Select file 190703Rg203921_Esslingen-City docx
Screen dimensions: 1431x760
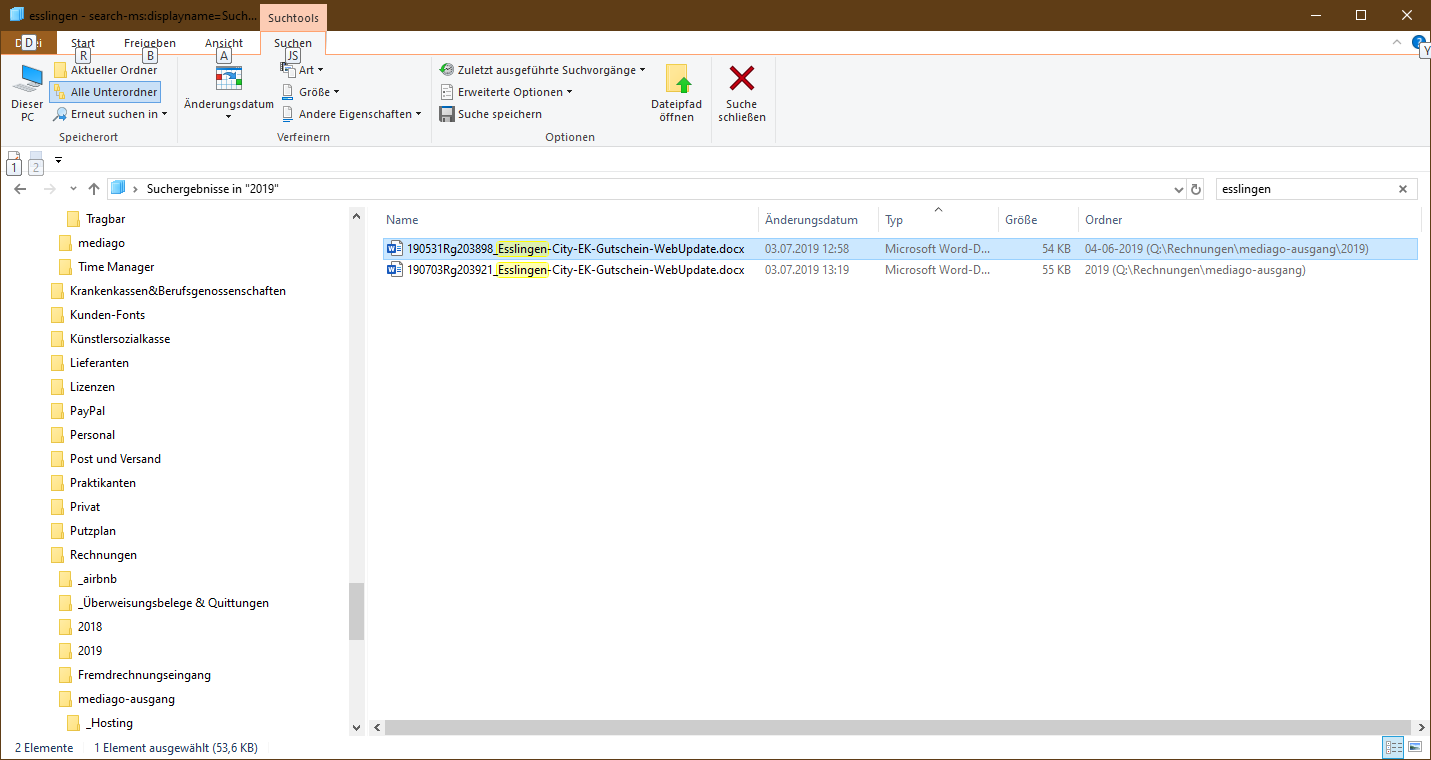[900, 270]
